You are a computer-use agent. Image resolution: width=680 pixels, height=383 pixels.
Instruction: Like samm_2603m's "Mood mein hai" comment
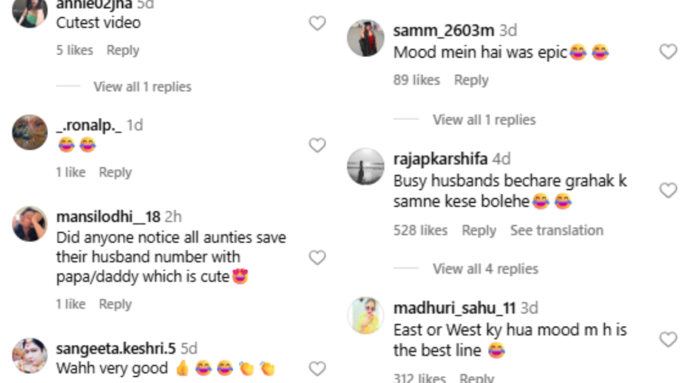pos(668,52)
